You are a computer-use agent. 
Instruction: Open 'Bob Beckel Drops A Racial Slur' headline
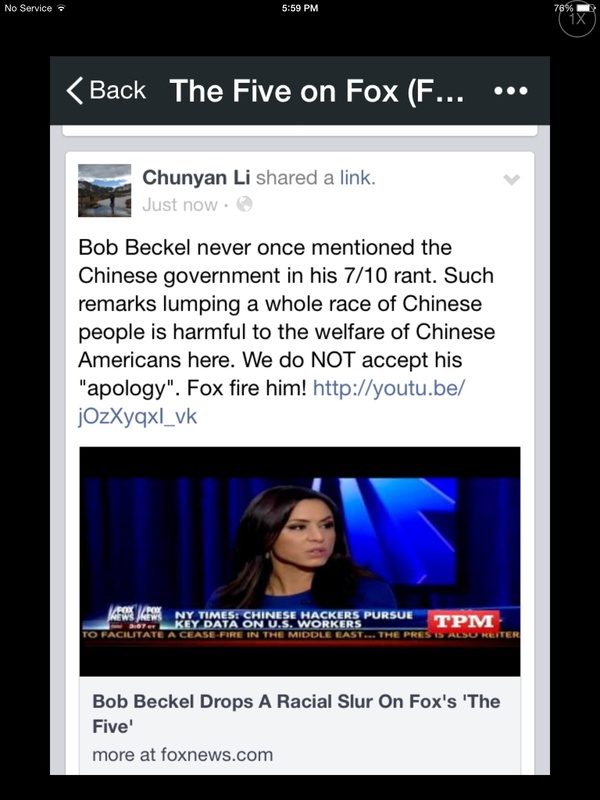coord(296,713)
